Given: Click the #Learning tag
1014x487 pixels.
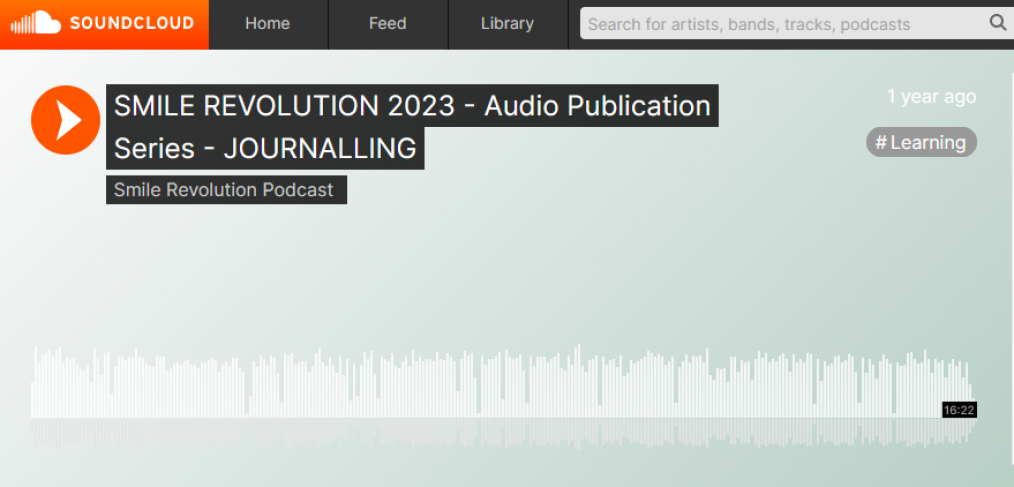Looking at the screenshot, I should click(921, 142).
